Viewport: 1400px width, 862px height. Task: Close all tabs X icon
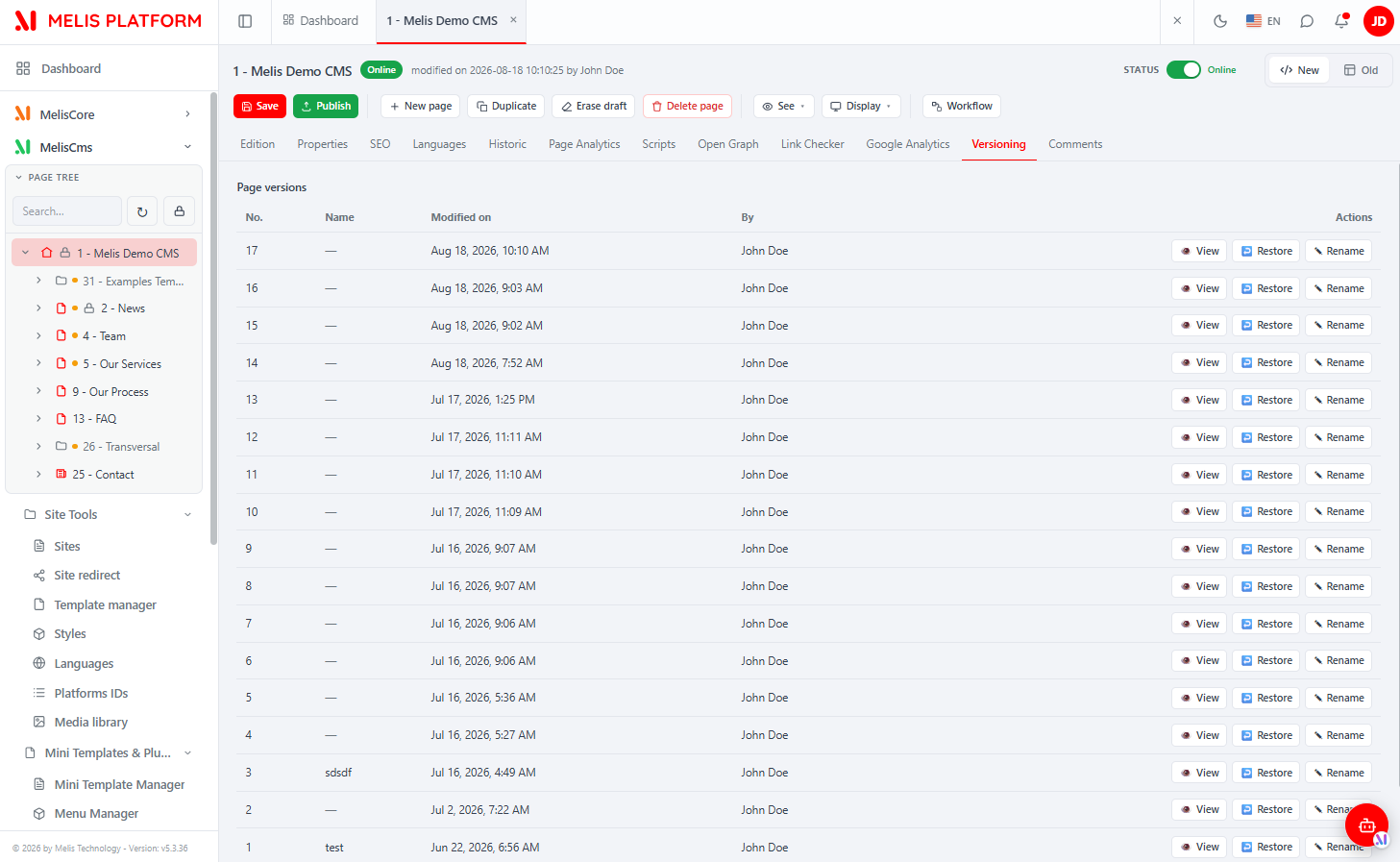pyautogui.click(x=1177, y=21)
